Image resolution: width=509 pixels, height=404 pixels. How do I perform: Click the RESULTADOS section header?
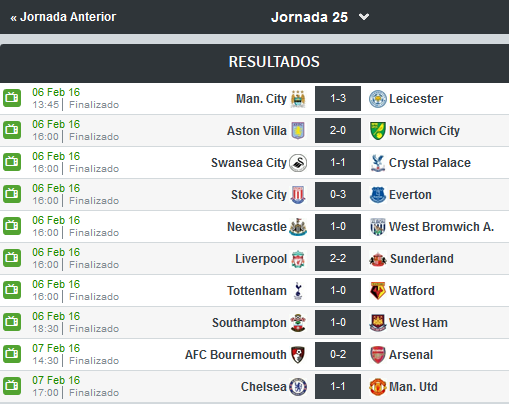[274, 62]
